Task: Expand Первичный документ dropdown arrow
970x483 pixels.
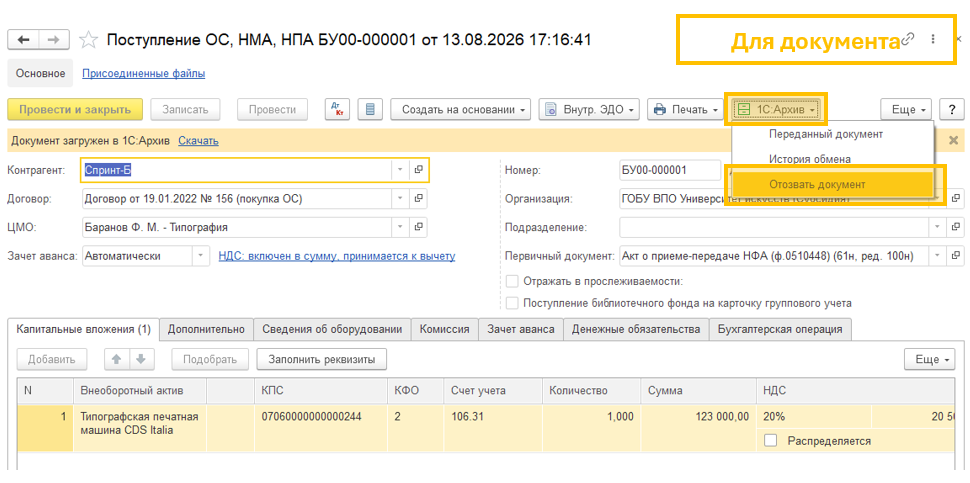Action: (x=938, y=255)
